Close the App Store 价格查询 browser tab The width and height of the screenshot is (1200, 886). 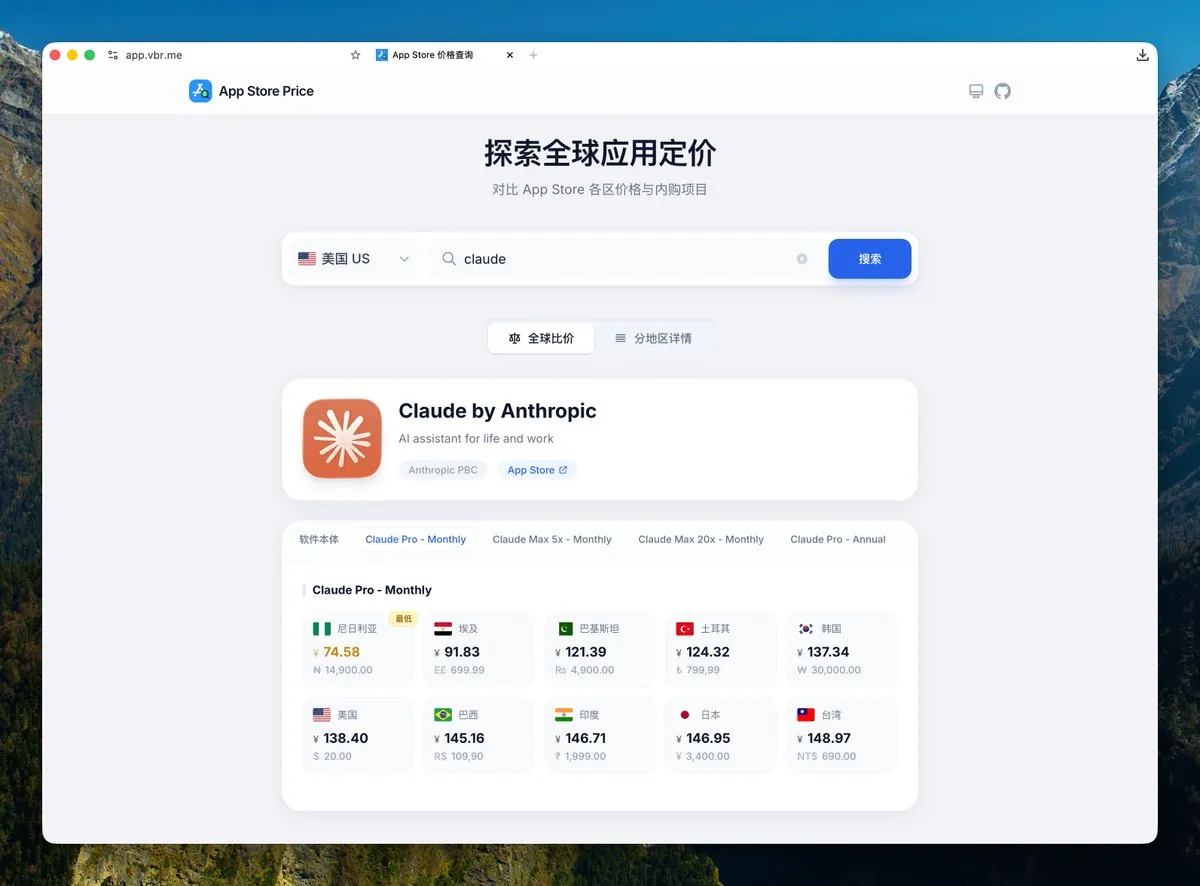(510, 55)
